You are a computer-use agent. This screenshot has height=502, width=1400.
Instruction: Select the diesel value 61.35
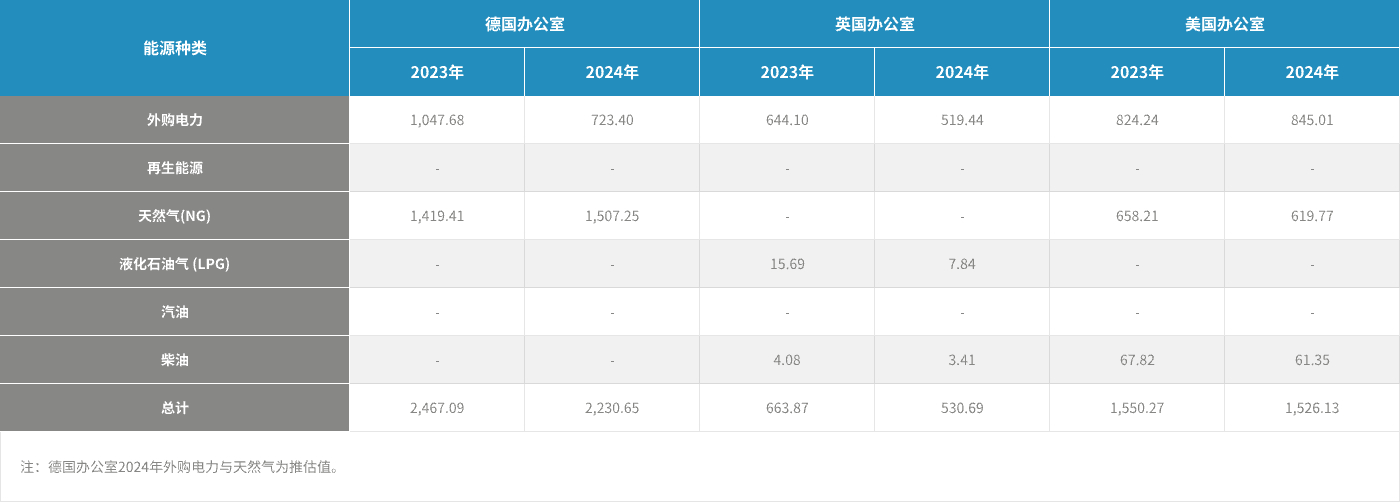point(1312,360)
